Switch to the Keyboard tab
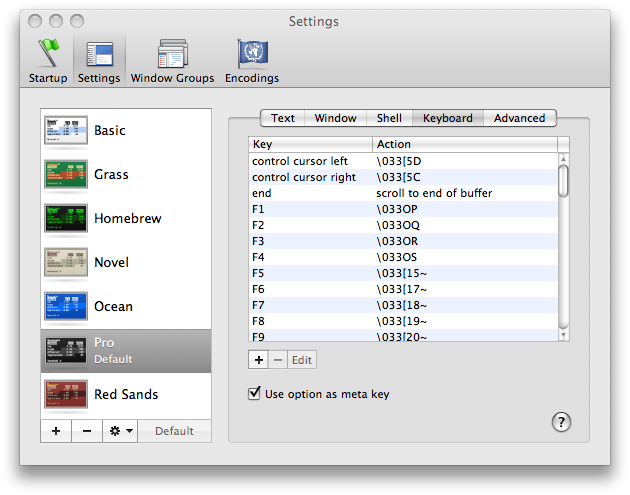The image size is (630, 495). pyautogui.click(x=448, y=118)
